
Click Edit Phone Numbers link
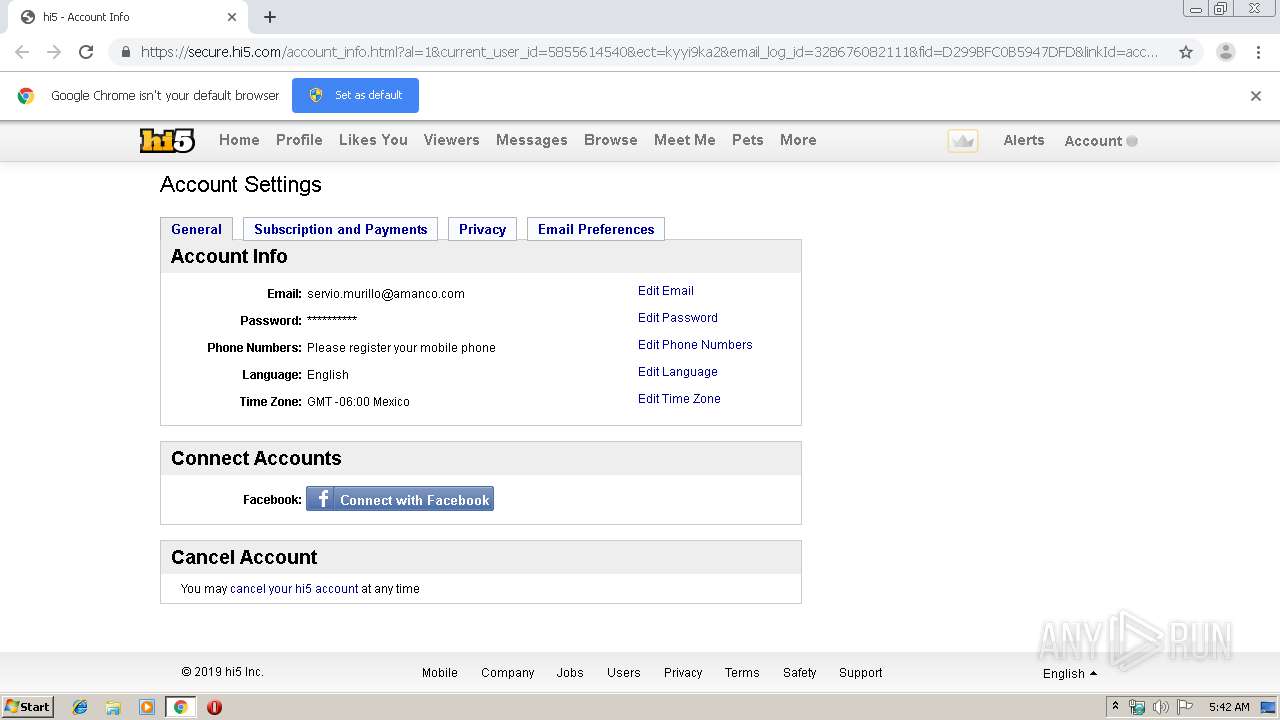click(695, 345)
